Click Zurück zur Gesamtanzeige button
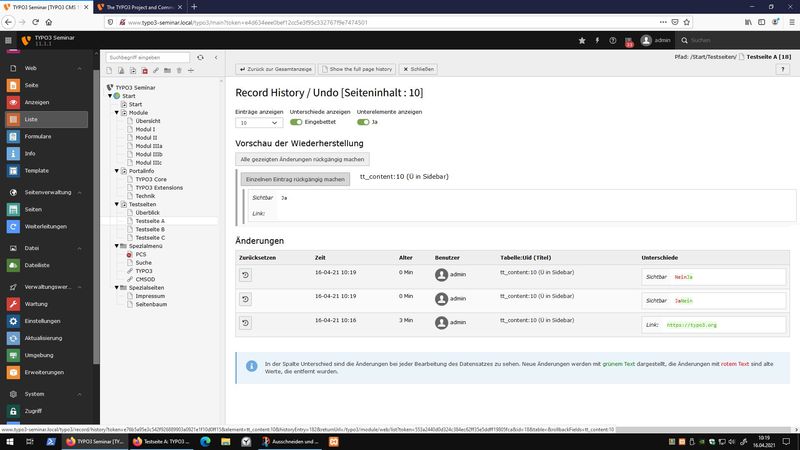This screenshot has height=450, width=800. point(276,69)
